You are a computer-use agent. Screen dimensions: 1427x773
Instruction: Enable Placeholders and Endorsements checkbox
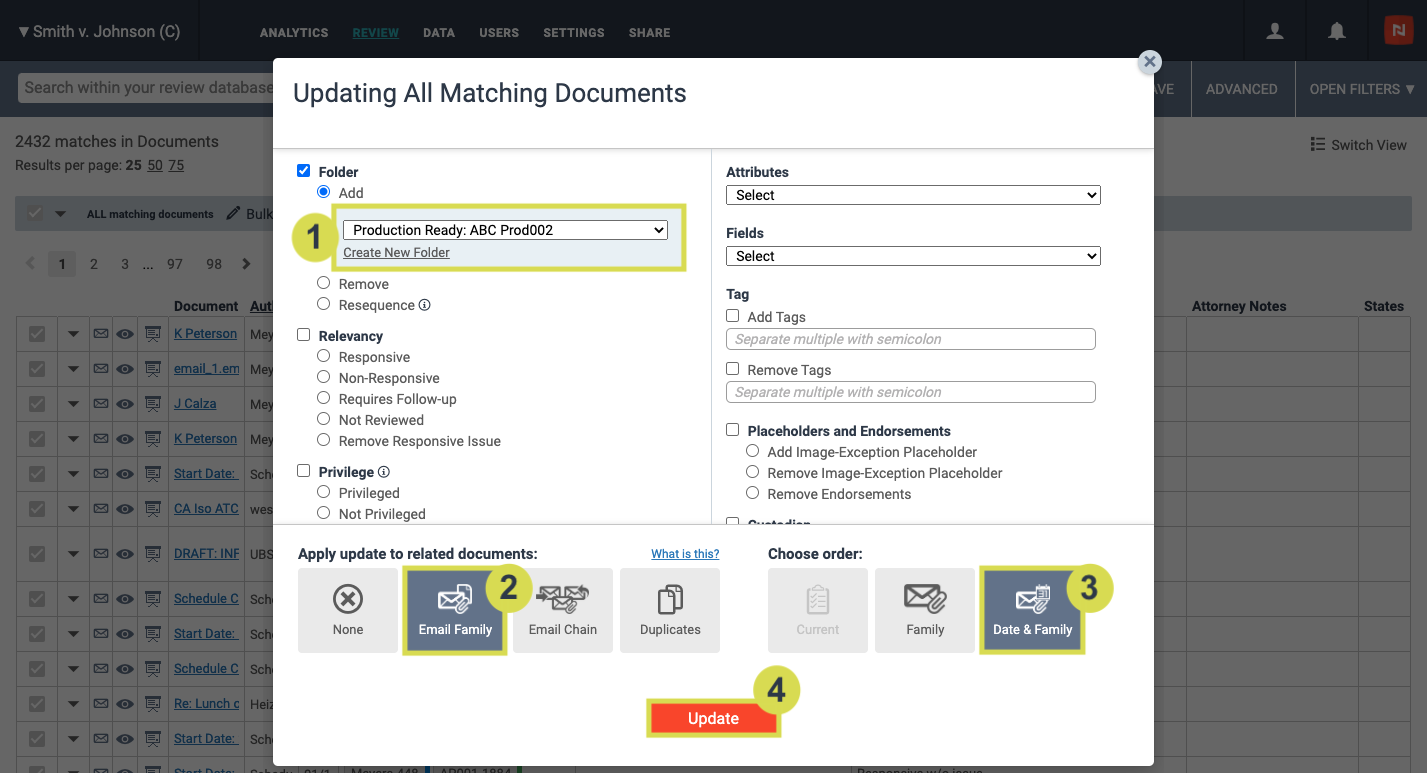click(x=733, y=430)
